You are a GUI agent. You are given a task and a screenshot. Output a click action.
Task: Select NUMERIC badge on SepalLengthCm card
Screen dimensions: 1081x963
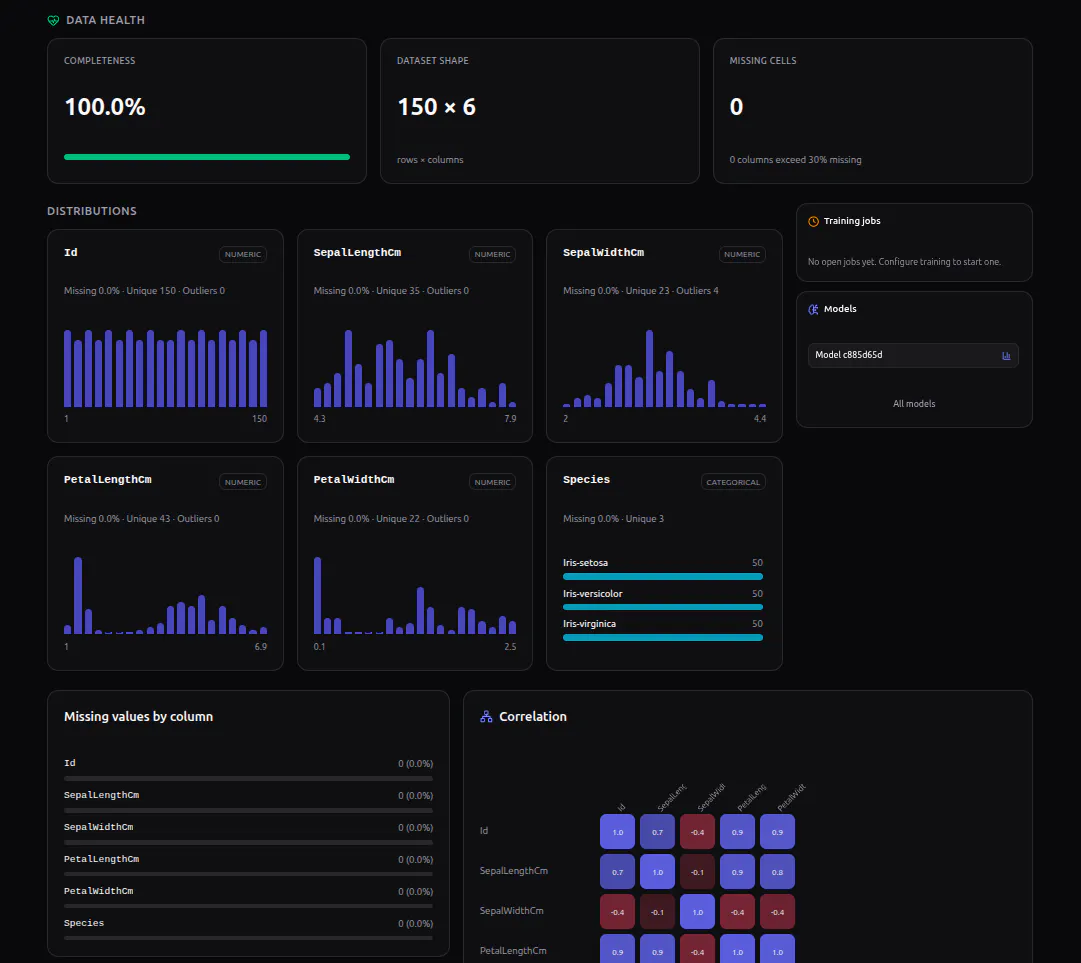point(492,254)
